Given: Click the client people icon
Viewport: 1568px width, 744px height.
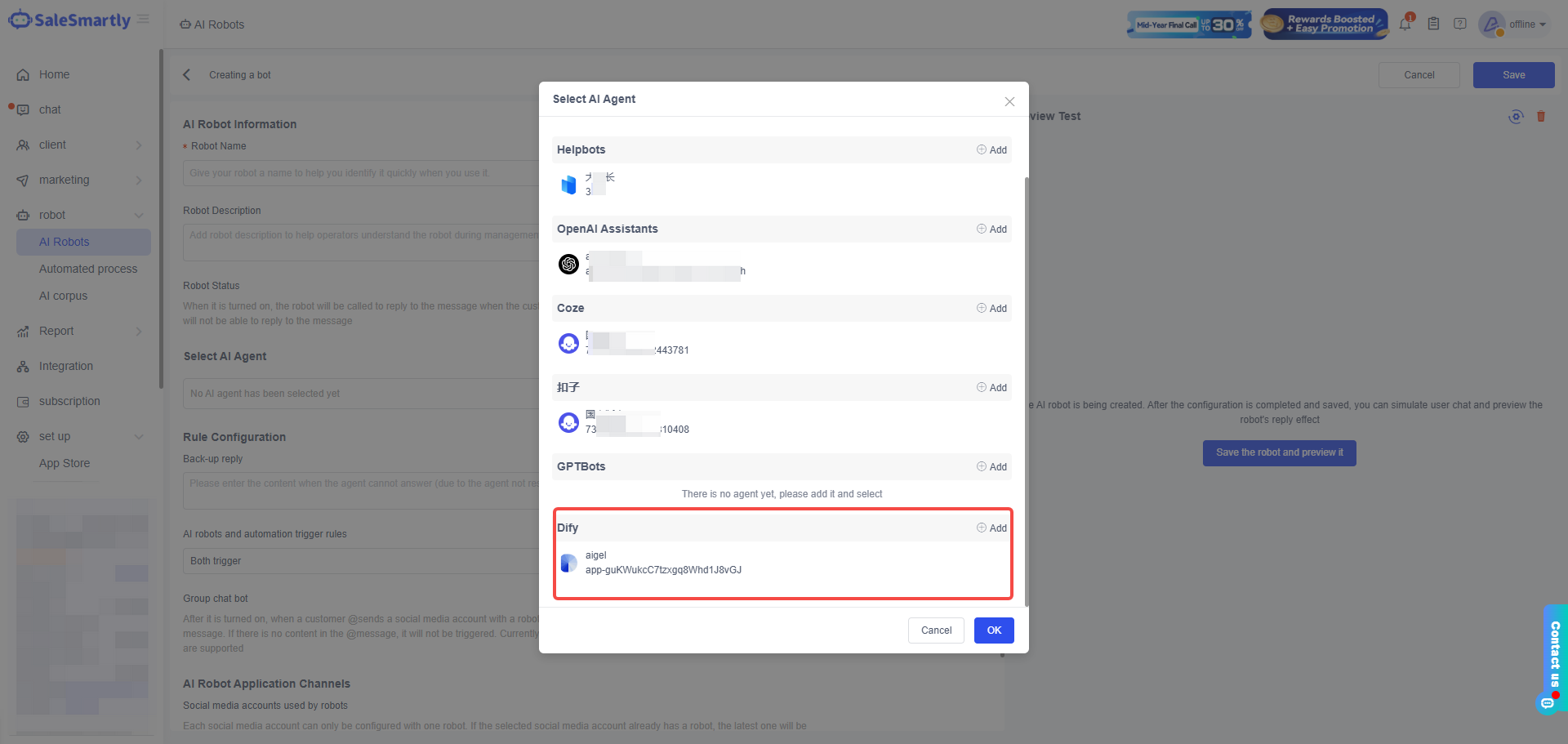Looking at the screenshot, I should pyautogui.click(x=23, y=145).
